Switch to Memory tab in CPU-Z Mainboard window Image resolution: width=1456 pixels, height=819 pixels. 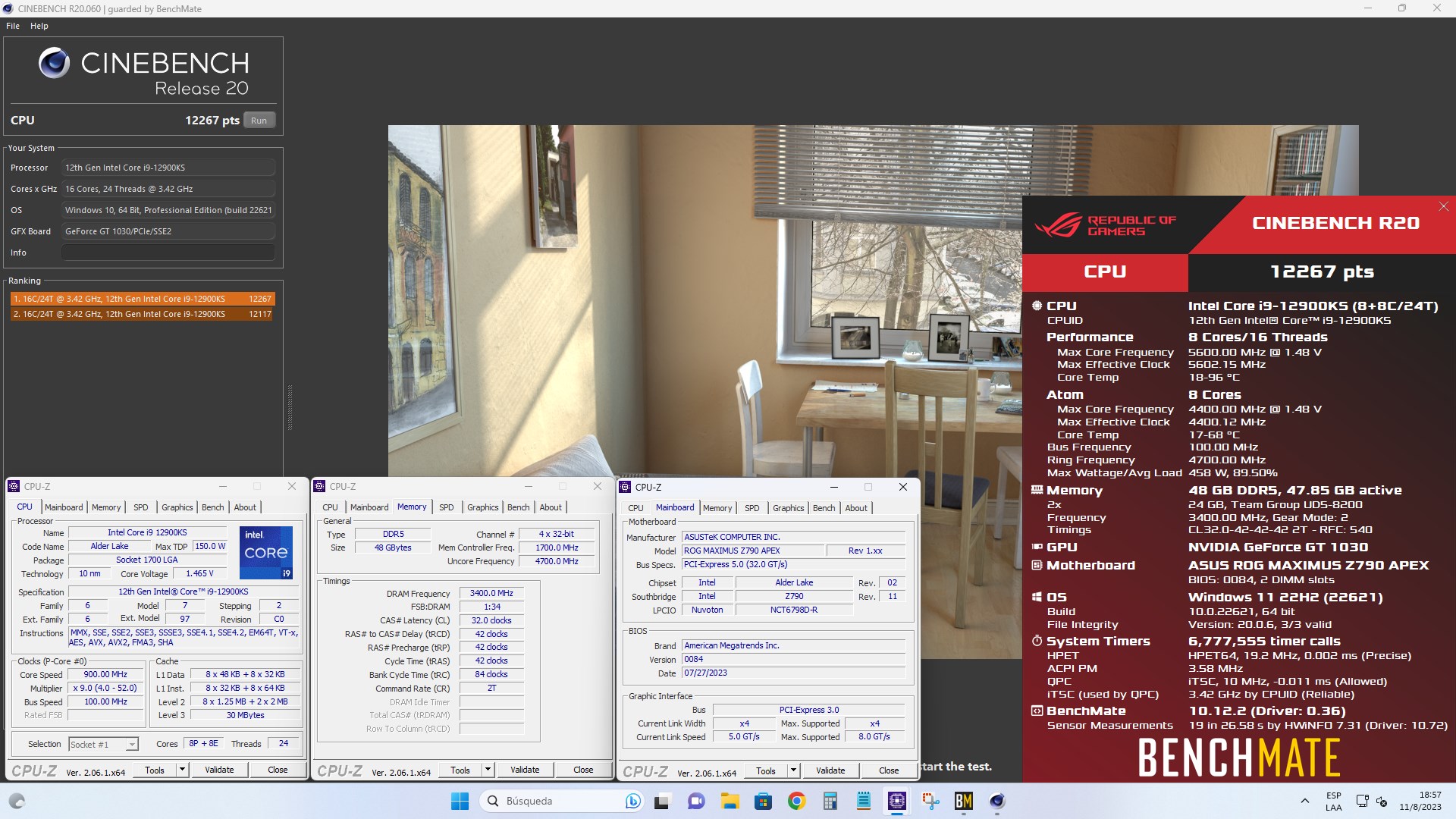coord(717,508)
